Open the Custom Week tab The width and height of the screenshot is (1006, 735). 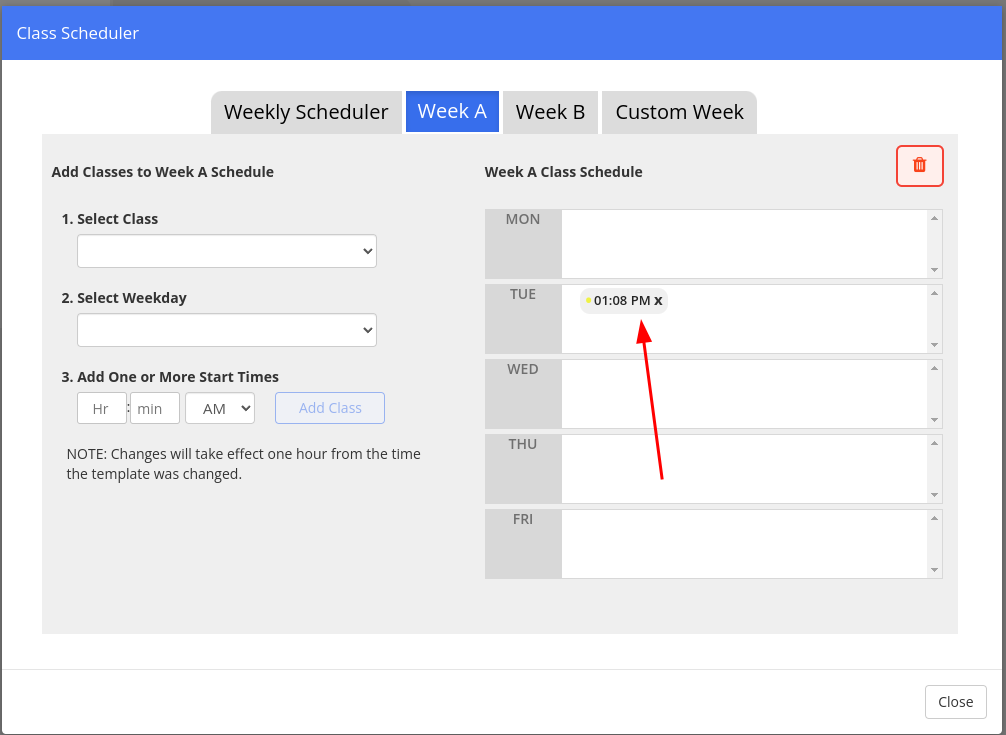click(679, 112)
